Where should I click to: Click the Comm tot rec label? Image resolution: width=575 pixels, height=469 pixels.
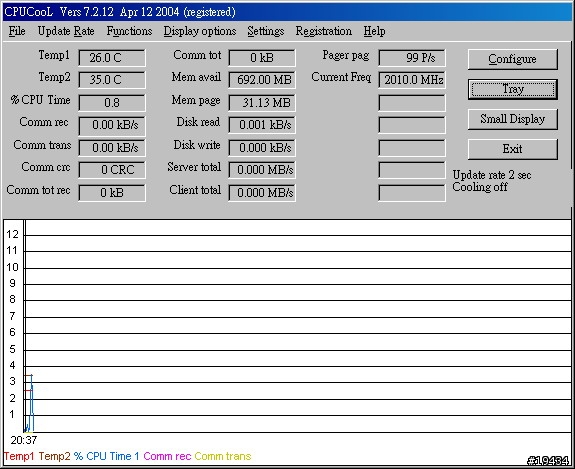[x=38, y=190]
